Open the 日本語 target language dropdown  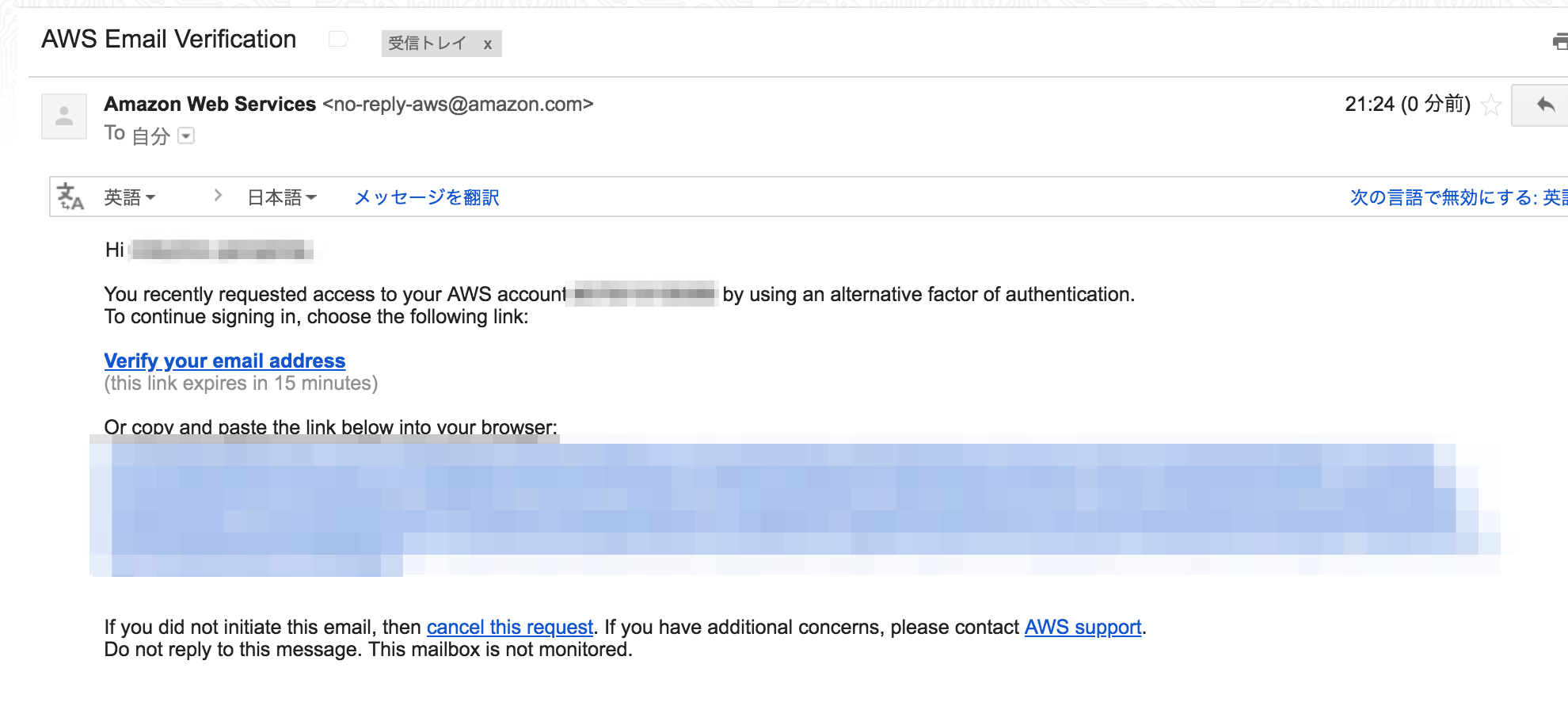282,197
